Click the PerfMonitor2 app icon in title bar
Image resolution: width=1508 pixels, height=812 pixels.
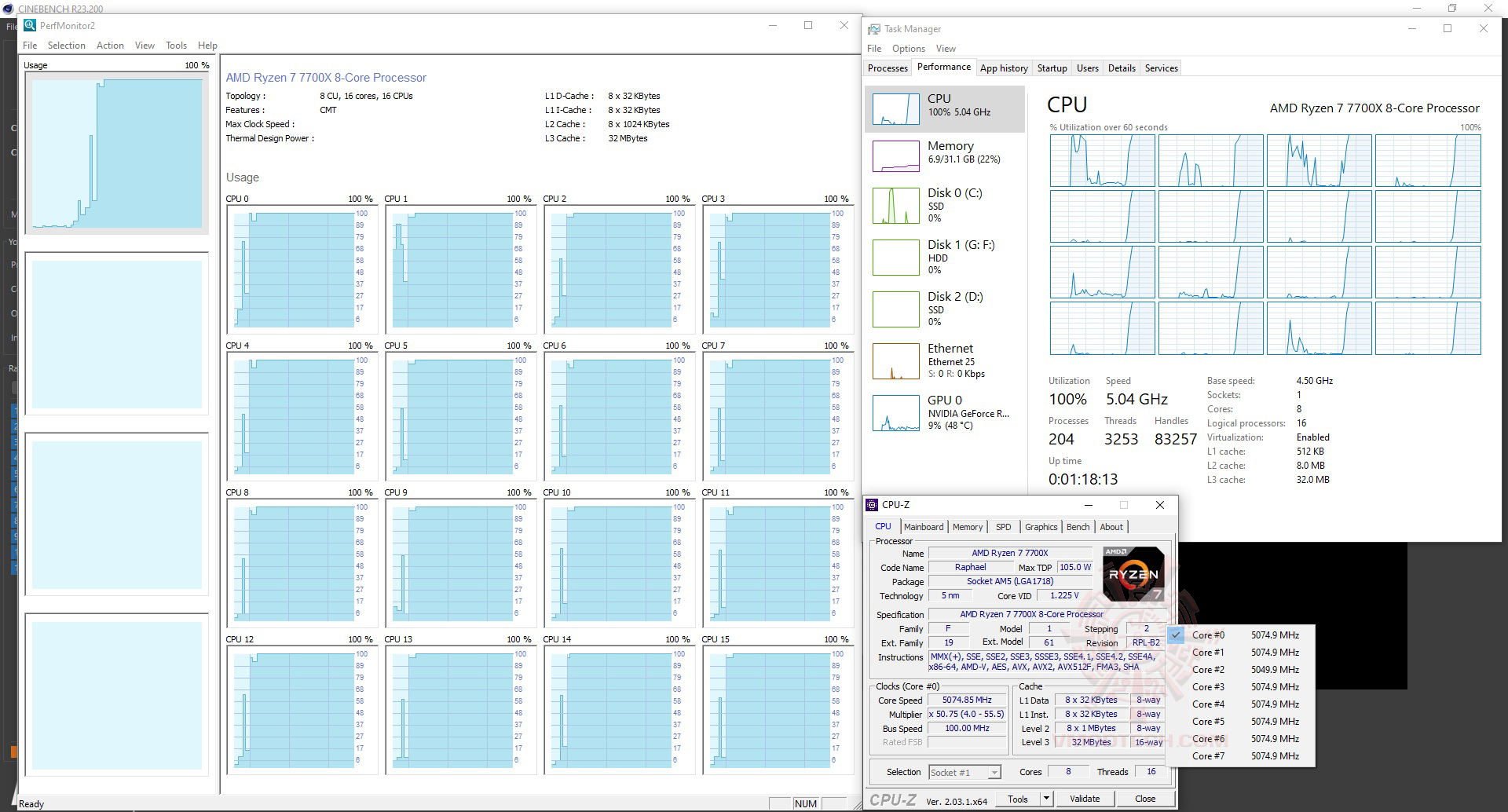(x=30, y=25)
